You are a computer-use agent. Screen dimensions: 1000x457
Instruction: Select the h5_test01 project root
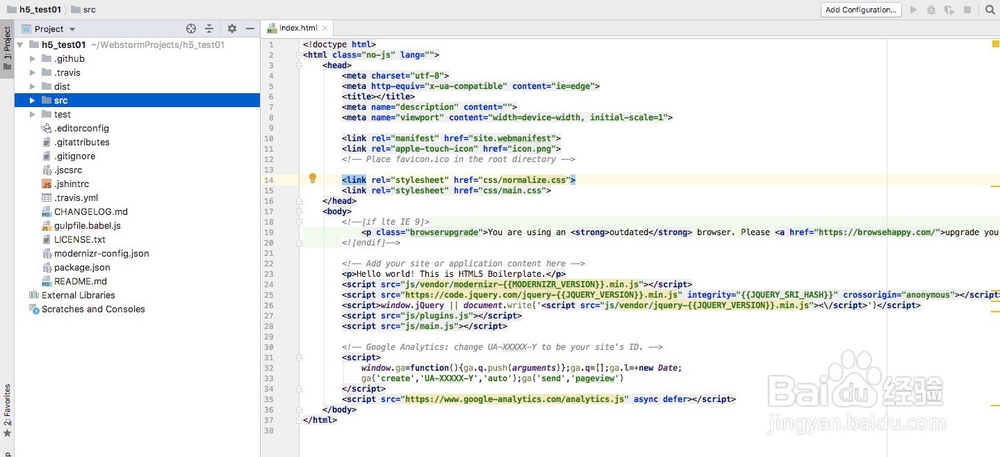point(62,45)
